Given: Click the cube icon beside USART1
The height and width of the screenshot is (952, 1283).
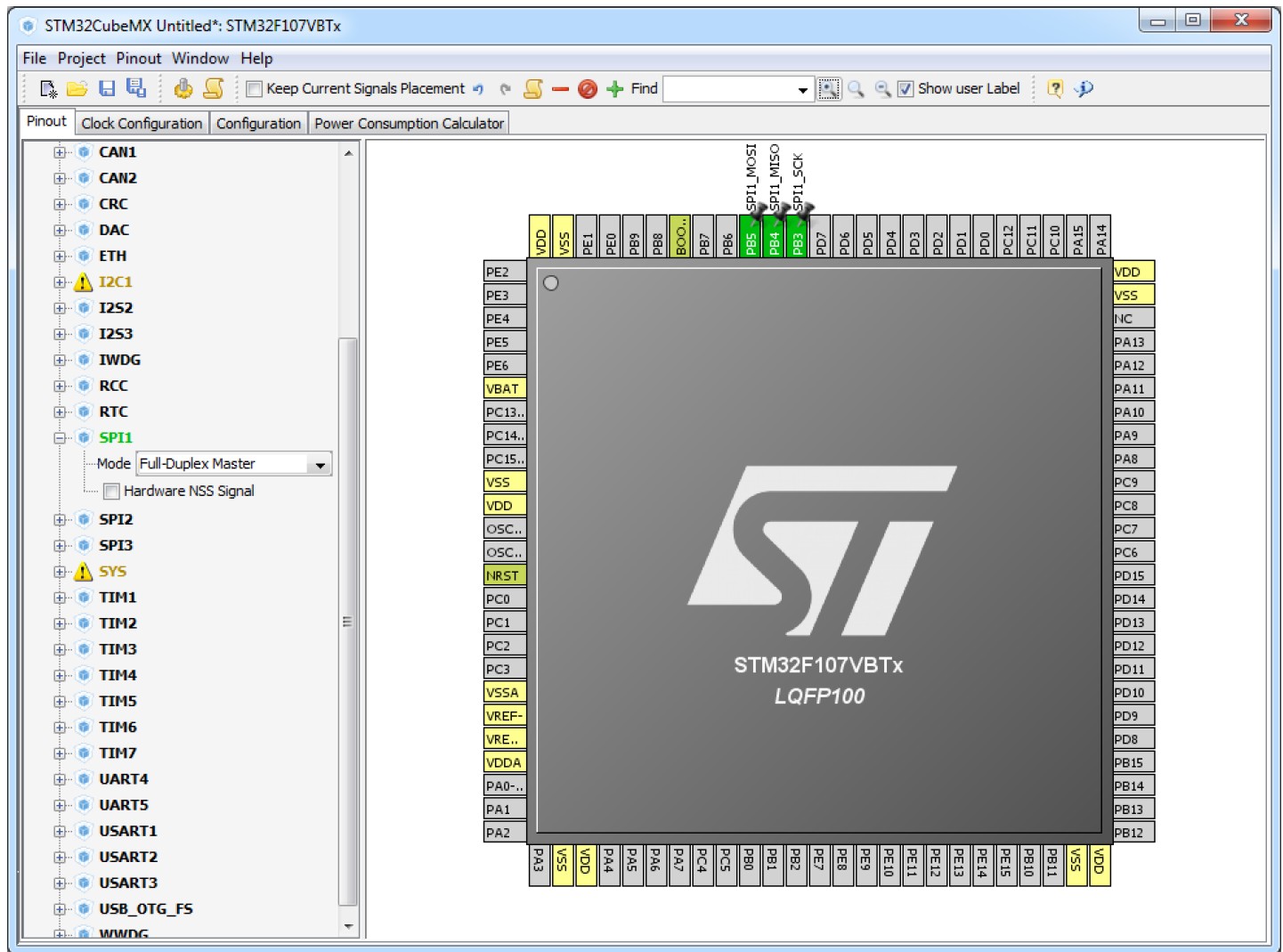Looking at the screenshot, I should tap(84, 831).
